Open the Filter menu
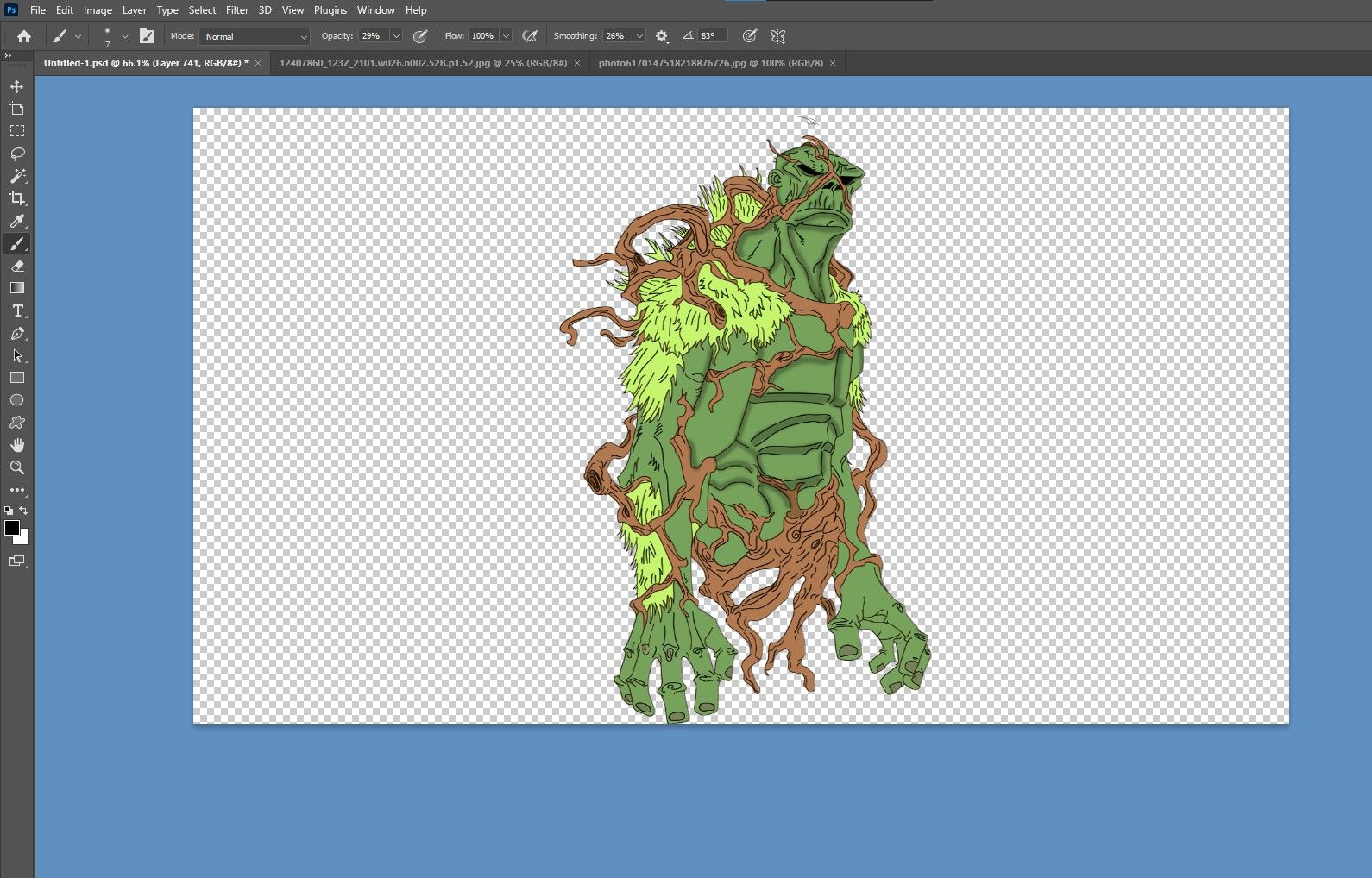Viewport: 1372px width, 878px height. coord(237,10)
